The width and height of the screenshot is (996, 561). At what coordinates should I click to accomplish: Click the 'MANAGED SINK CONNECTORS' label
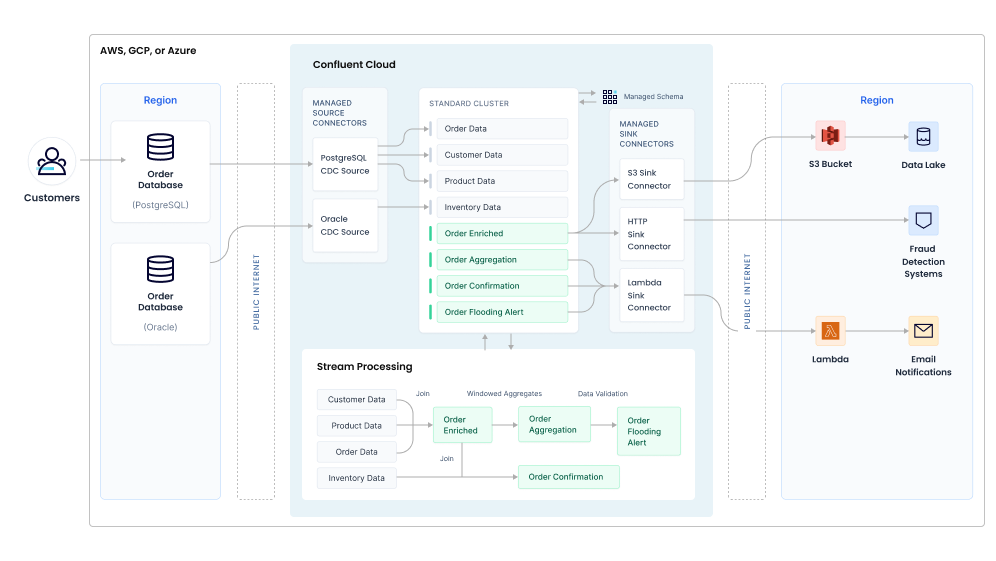click(x=646, y=134)
